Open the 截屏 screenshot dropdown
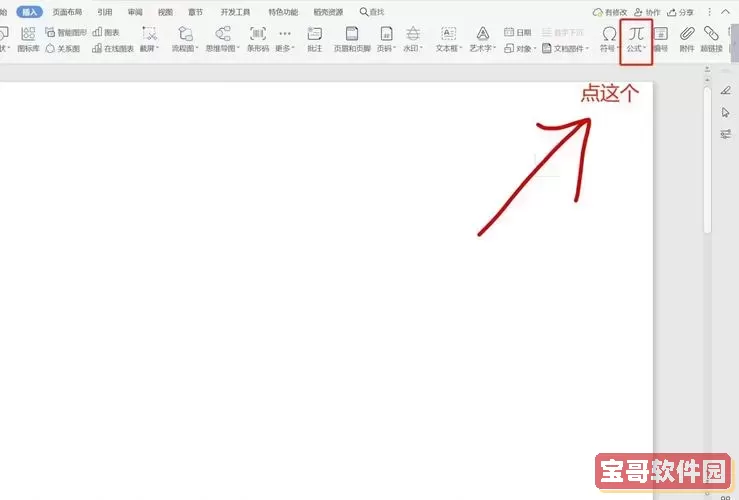 [x=149, y=40]
